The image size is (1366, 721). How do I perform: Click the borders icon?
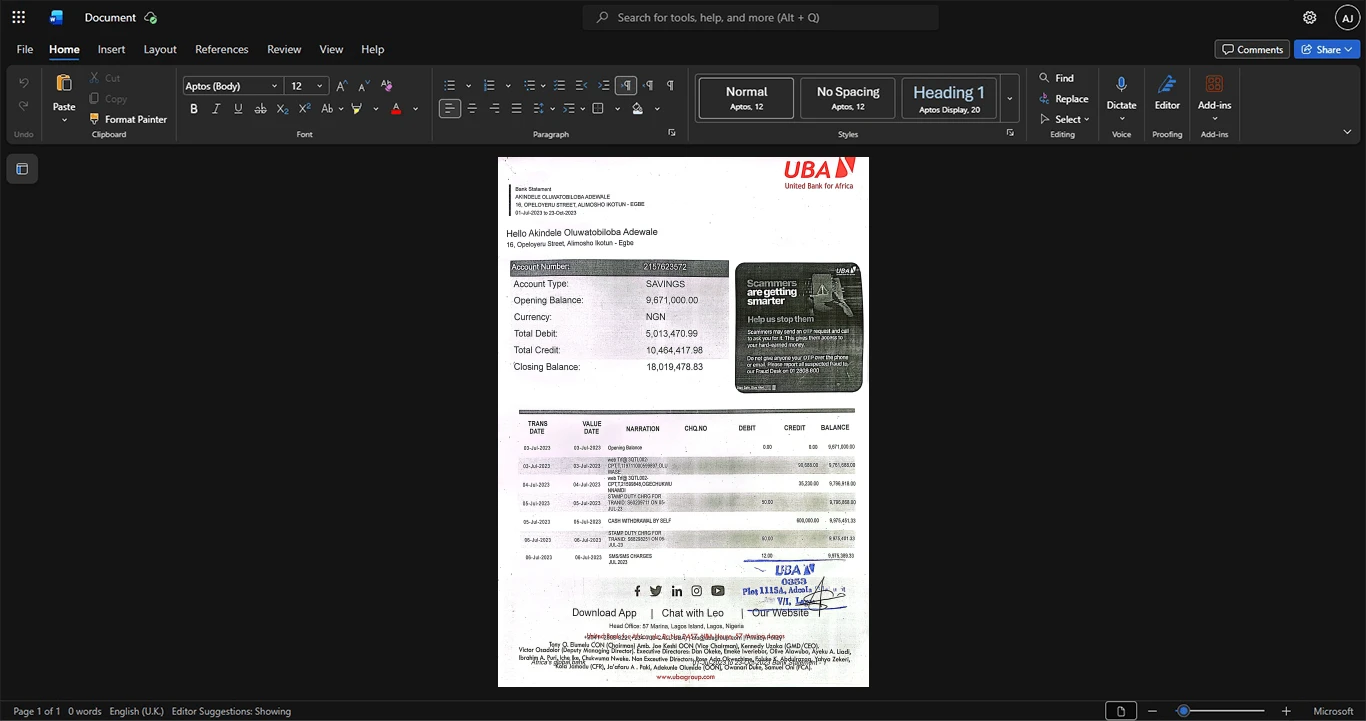[598, 108]
